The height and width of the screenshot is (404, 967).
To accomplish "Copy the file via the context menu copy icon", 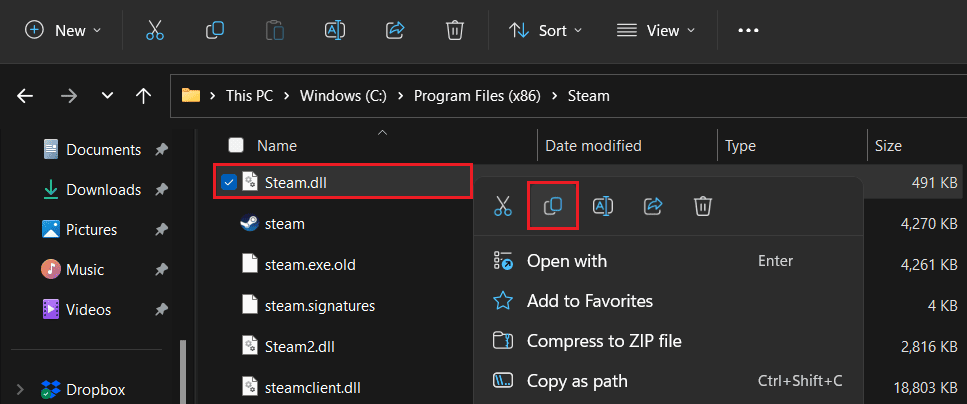I will pos(553,206).
